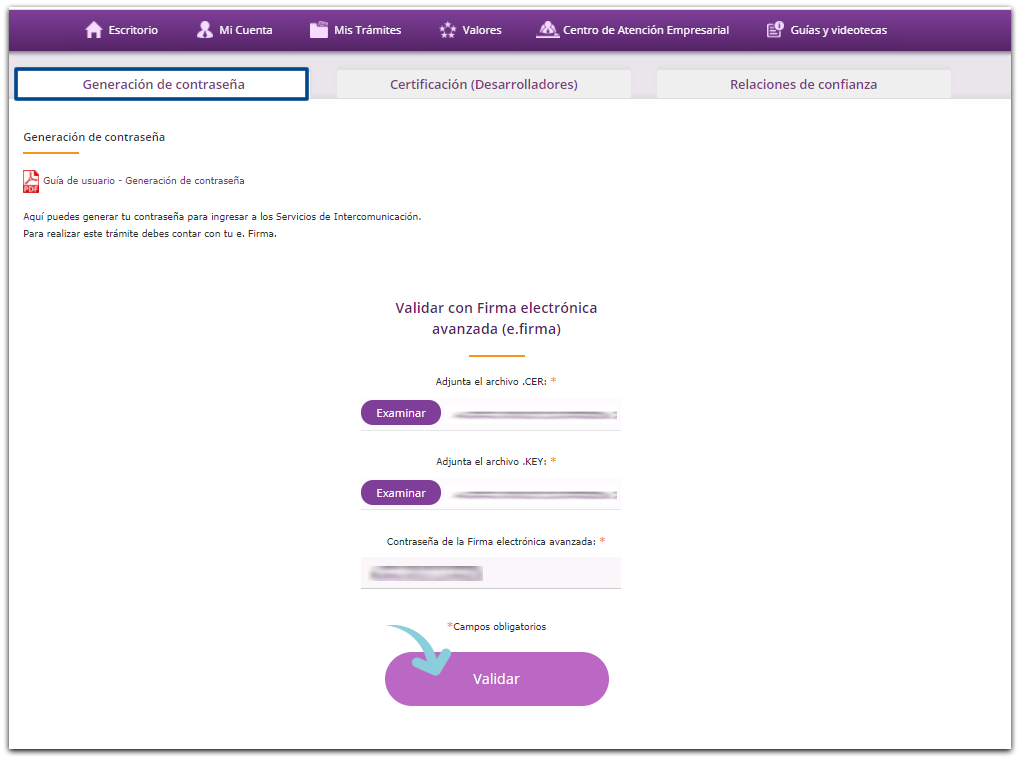Click the 'Adjunta el archivo .CER:' label
The height and width of the screenshot is (760, 1020).
click(x=491, y=382)
